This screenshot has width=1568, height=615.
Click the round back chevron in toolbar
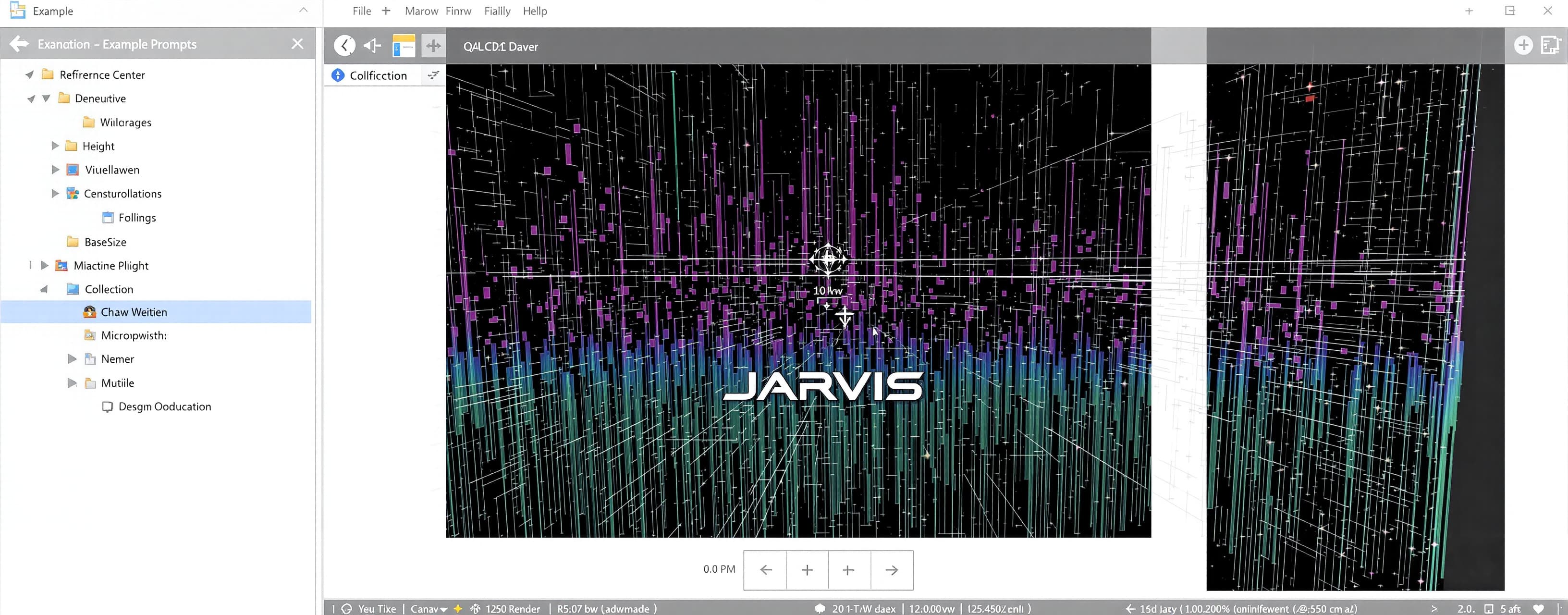344,45
